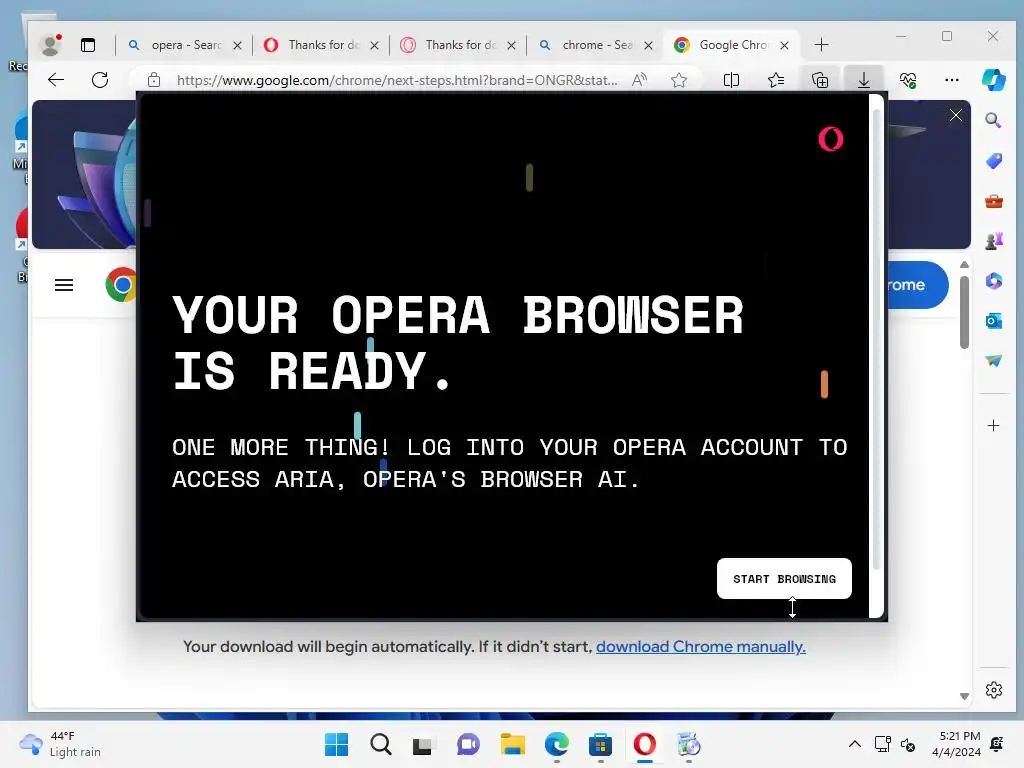
Task: Close the Google Chrome tab
Action: (784, 45)
